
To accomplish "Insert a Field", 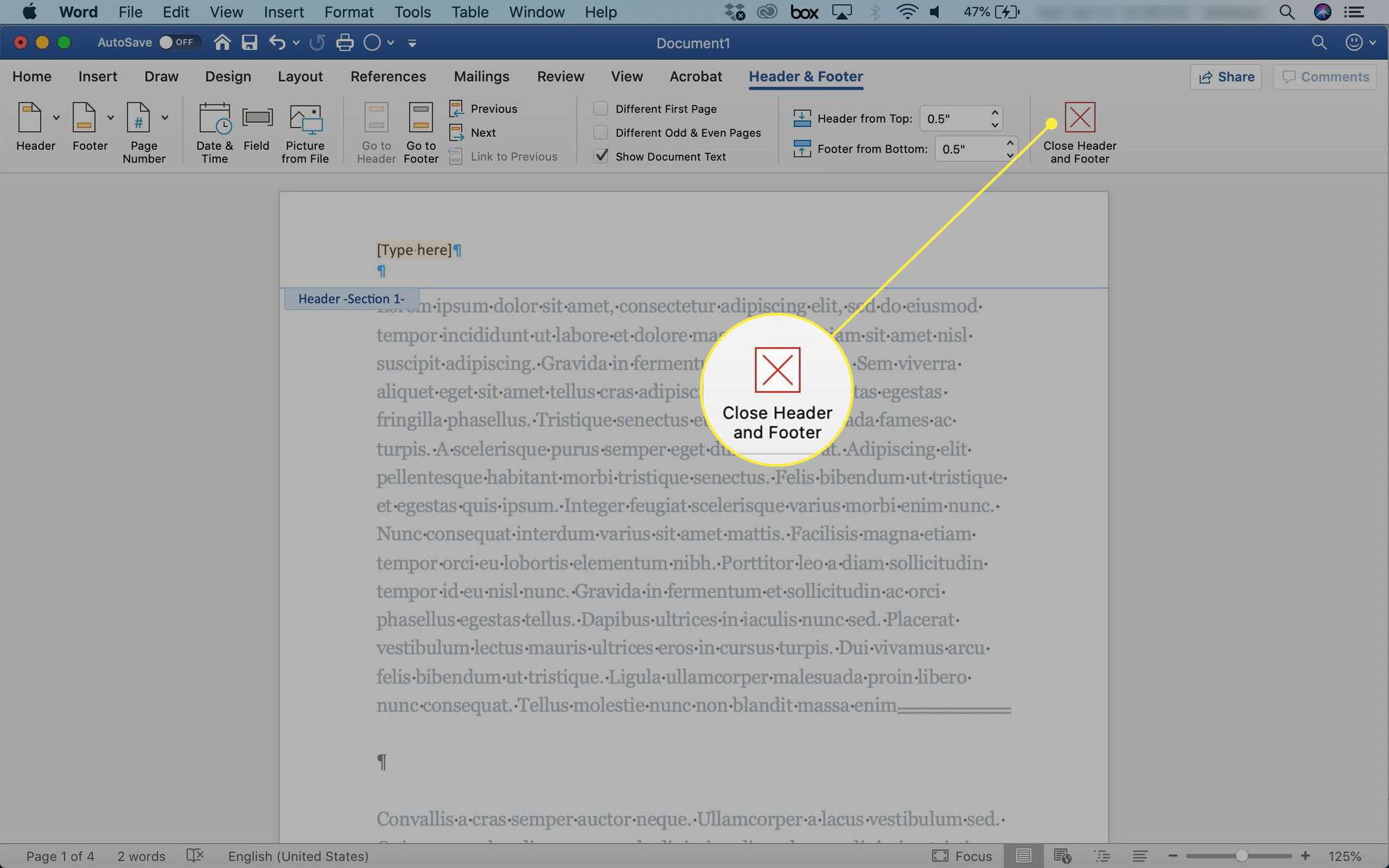I will point(257,126).
